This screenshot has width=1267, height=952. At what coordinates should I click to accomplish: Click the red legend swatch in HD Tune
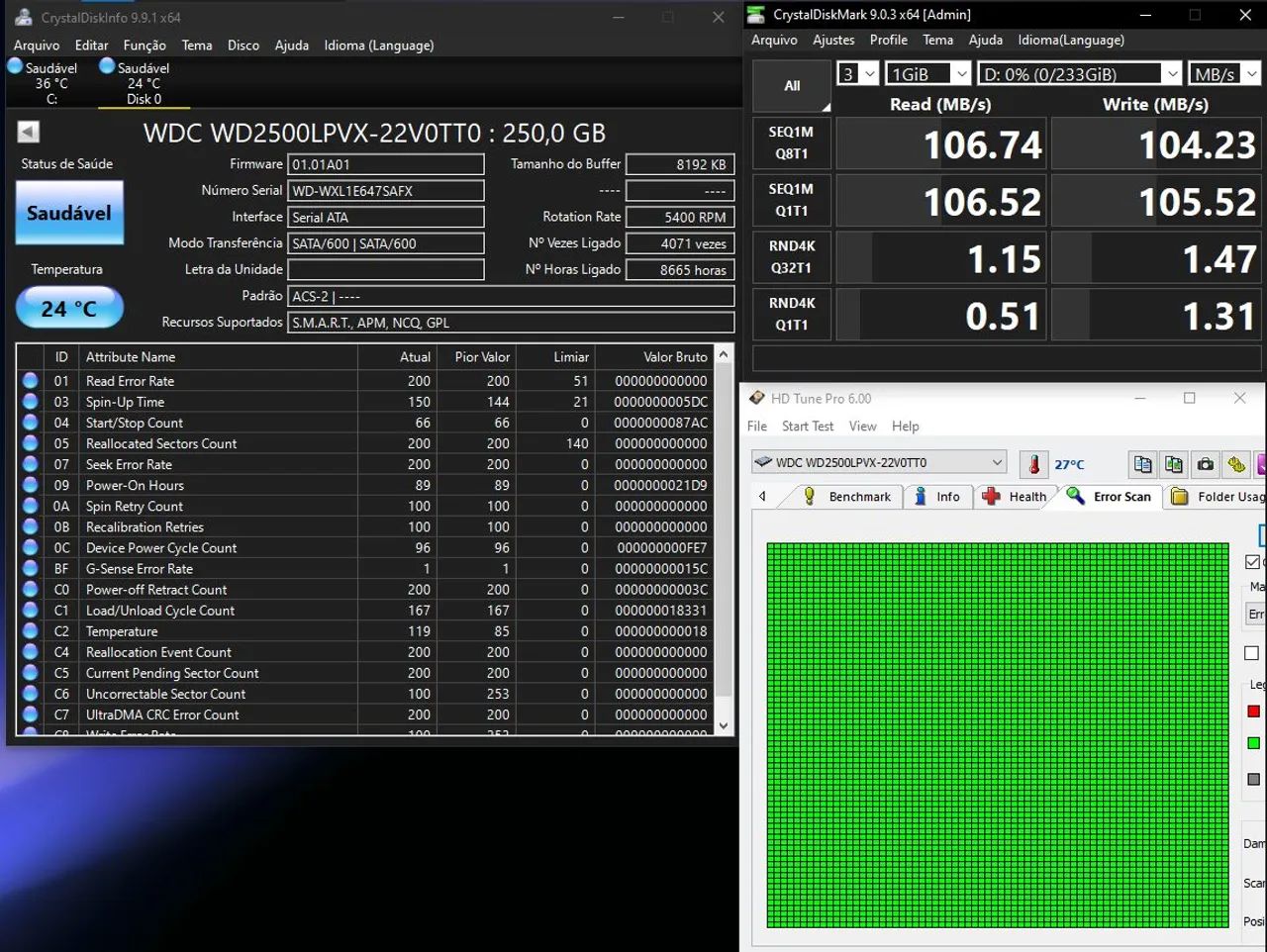(x=1253, y=711)
